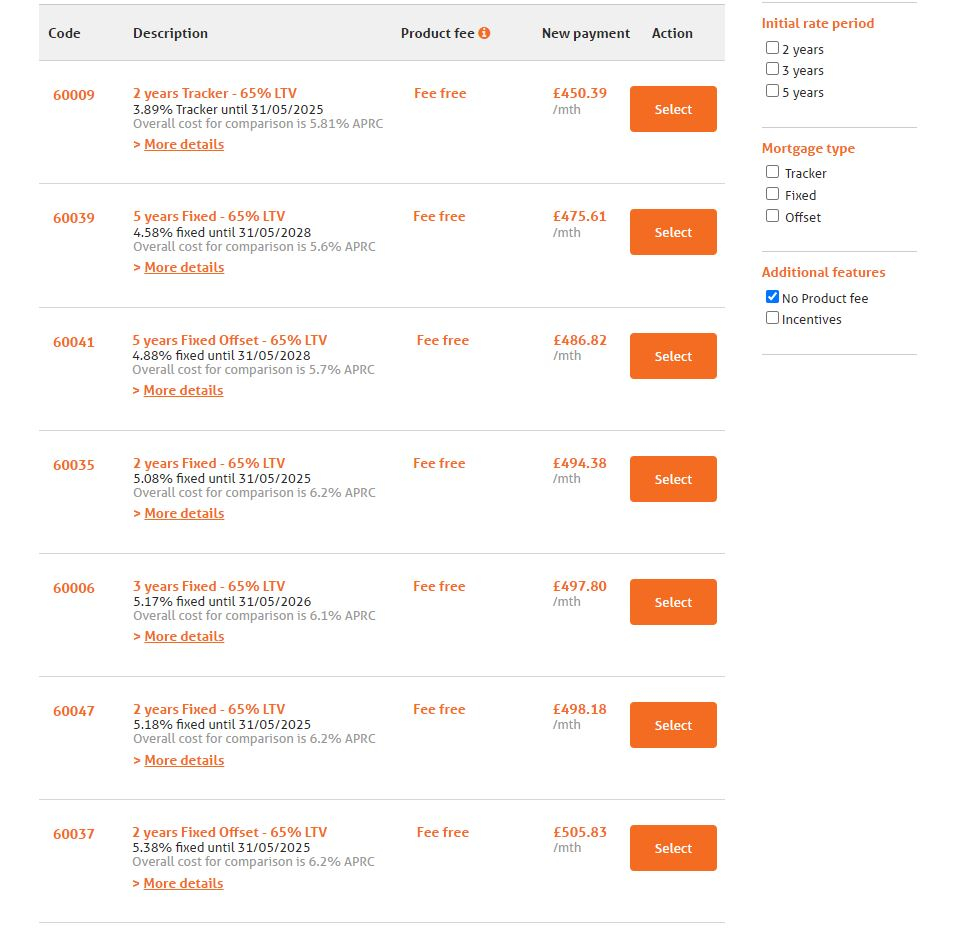962x929 pixels.
Task: Select the £475.61 5 years Fixed product
Action: click(673, 232)
